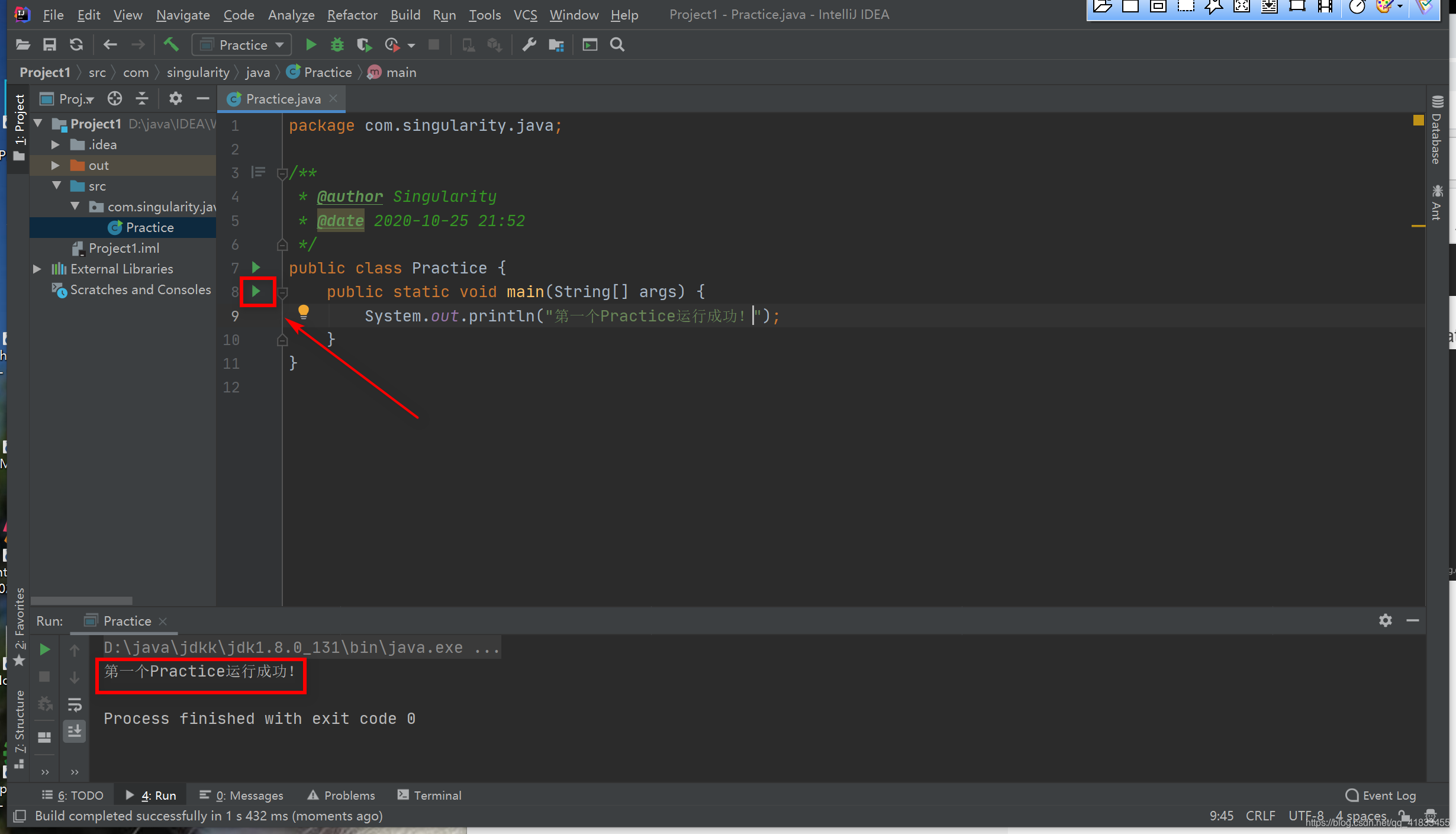1456x834 pixels.
Task: Click the Save All disk icon
Action: pyautogui.click(x=50, y=45)
